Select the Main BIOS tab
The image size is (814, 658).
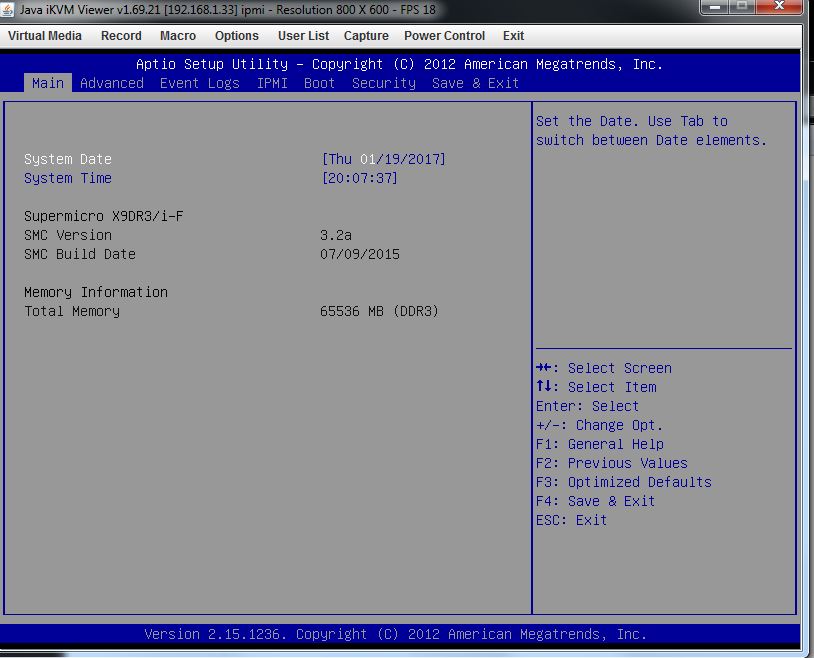[48, 83]
